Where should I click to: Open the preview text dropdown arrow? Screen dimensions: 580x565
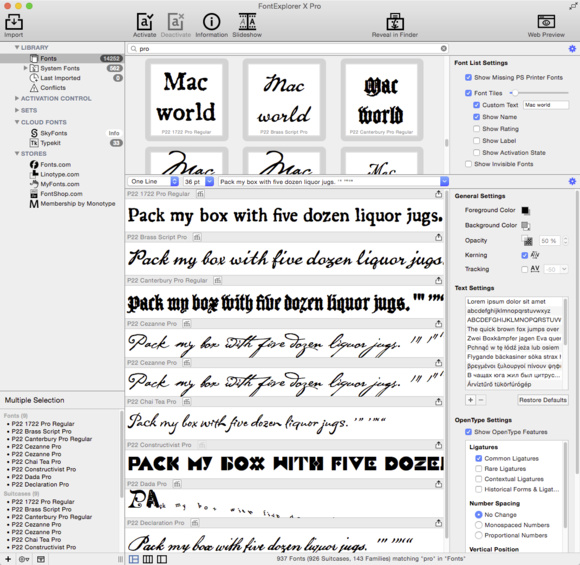(x=444, y=181)
